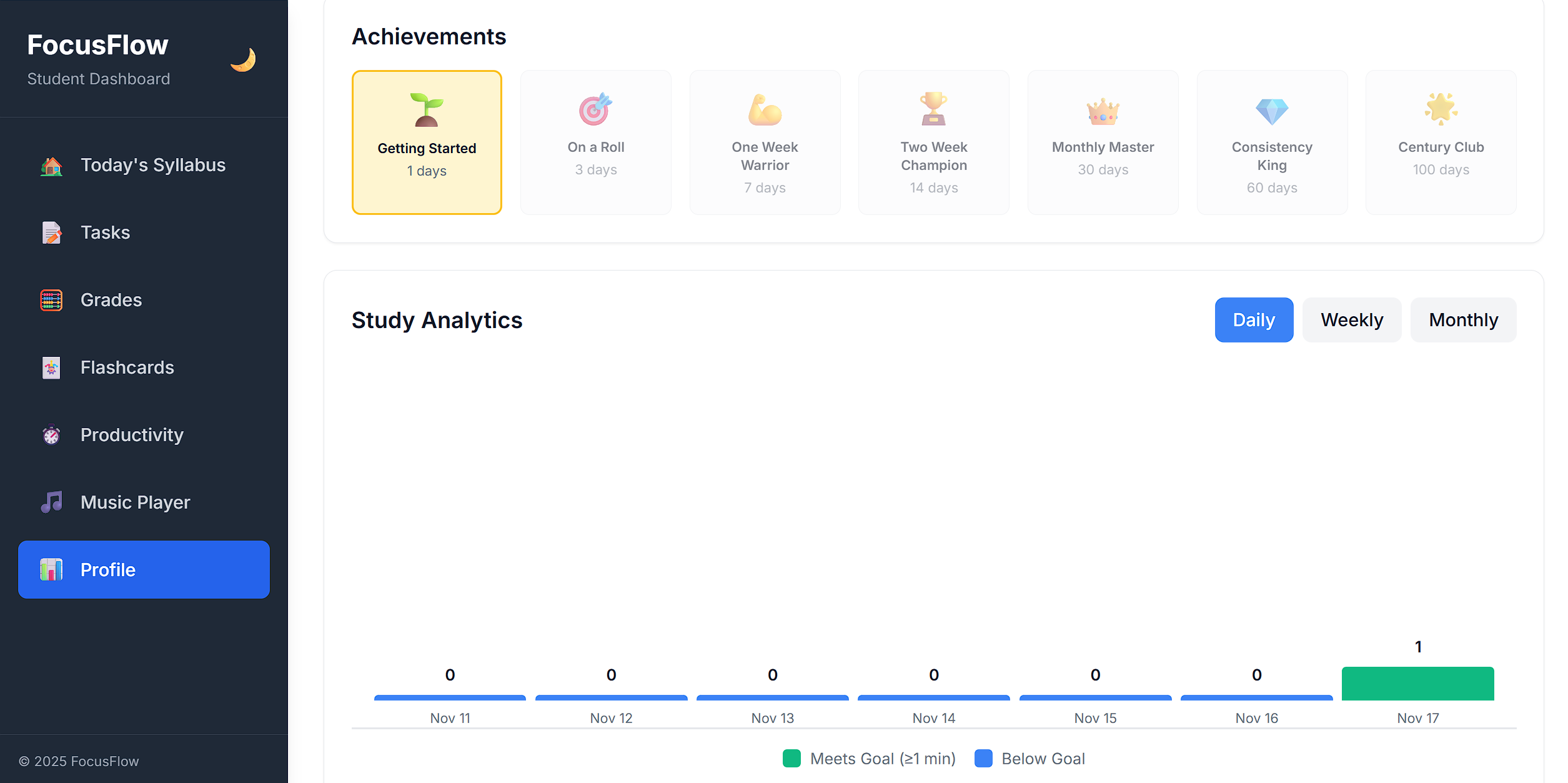Open the Today's Syllabus page
This screenshot has width=1568, height=783.
coord(153,166)
